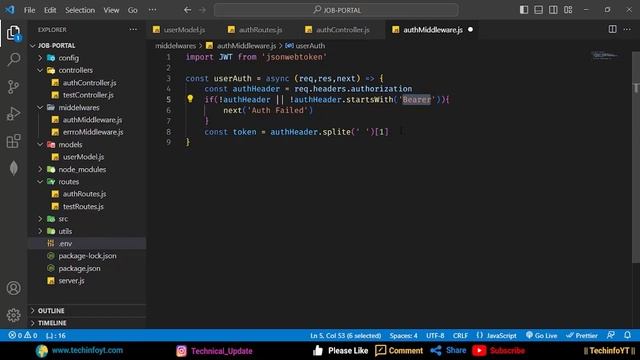Toggle the bottom panel layout icon
The width and height of the screenshot is (640, 360).
tap(539, 10)
